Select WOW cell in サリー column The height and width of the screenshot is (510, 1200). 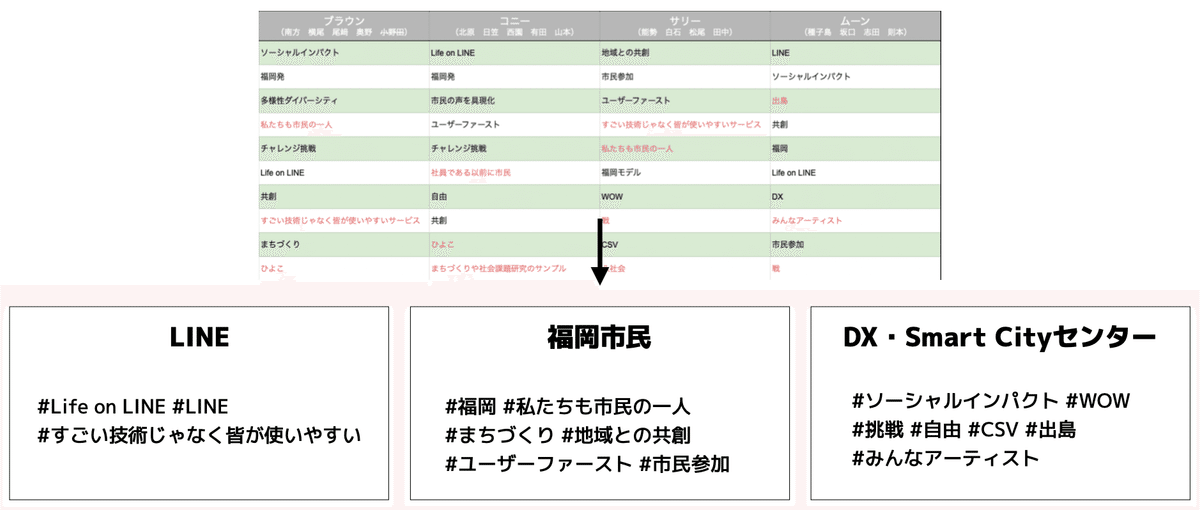pos(685,196)
